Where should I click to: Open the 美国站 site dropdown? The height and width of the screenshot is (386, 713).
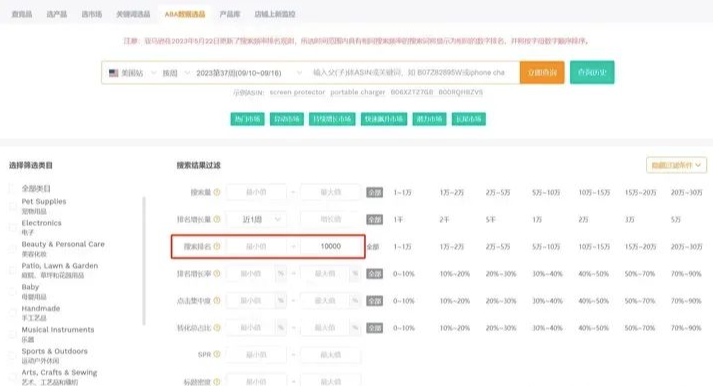click(x=132, y=73)
